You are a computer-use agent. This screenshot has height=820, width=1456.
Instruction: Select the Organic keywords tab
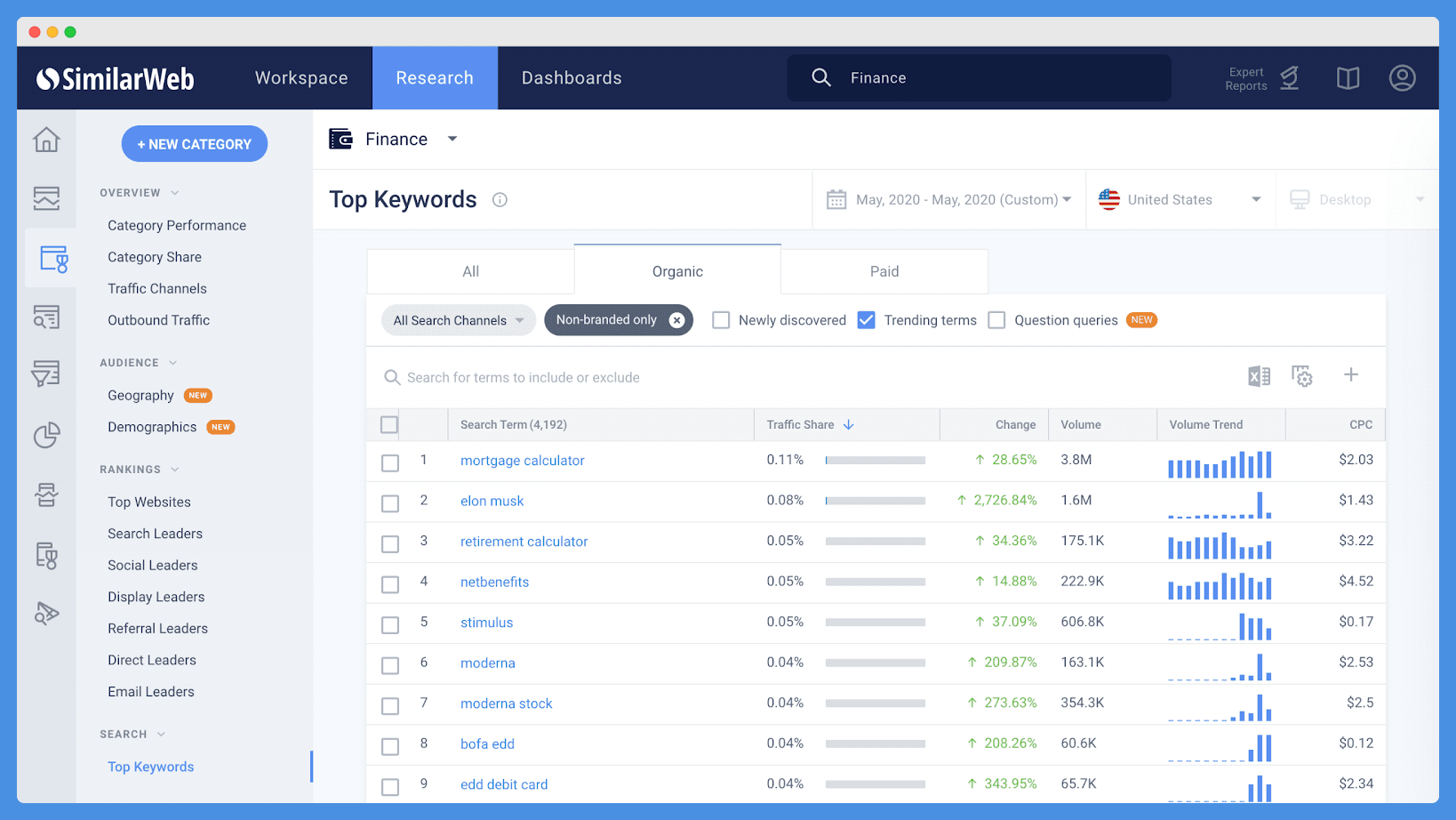[x=677, y=270]
